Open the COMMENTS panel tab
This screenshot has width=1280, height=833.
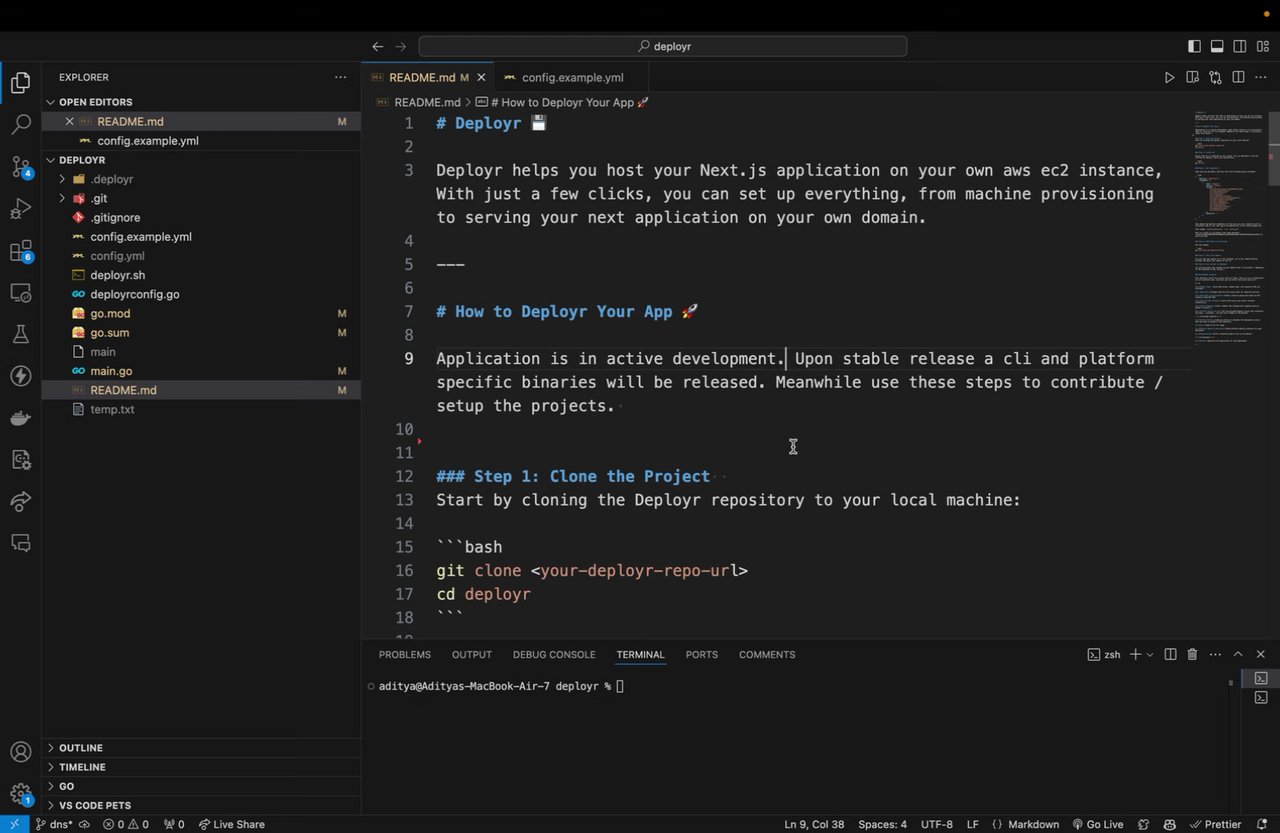(767, 654)
